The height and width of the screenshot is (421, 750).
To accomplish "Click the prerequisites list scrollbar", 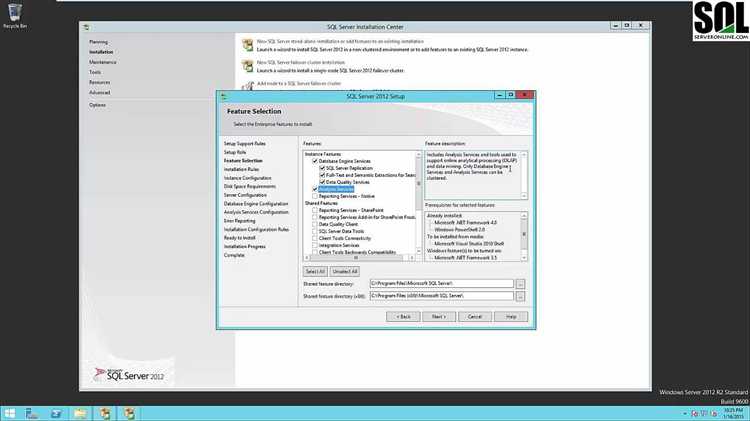I will 524,236.
